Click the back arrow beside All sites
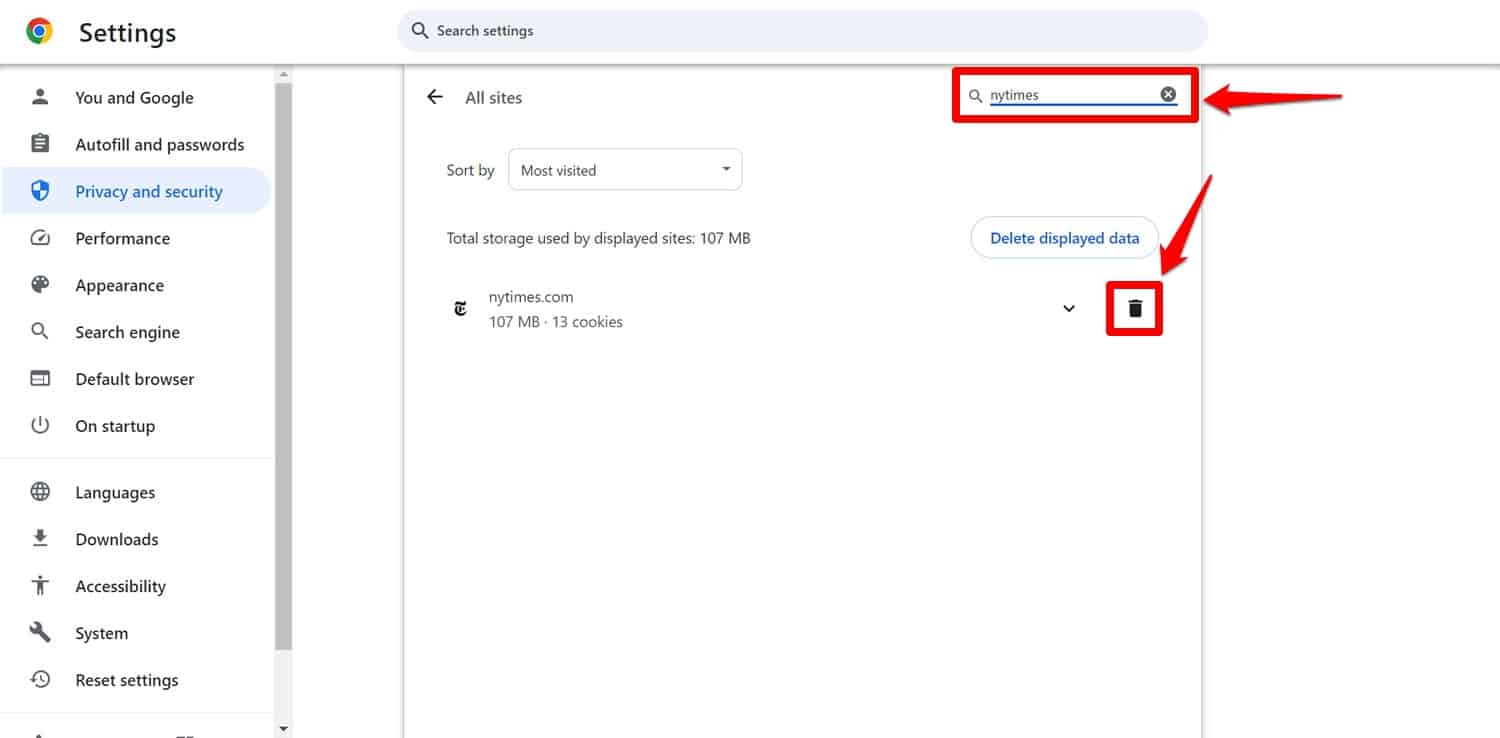 point(434,97)
